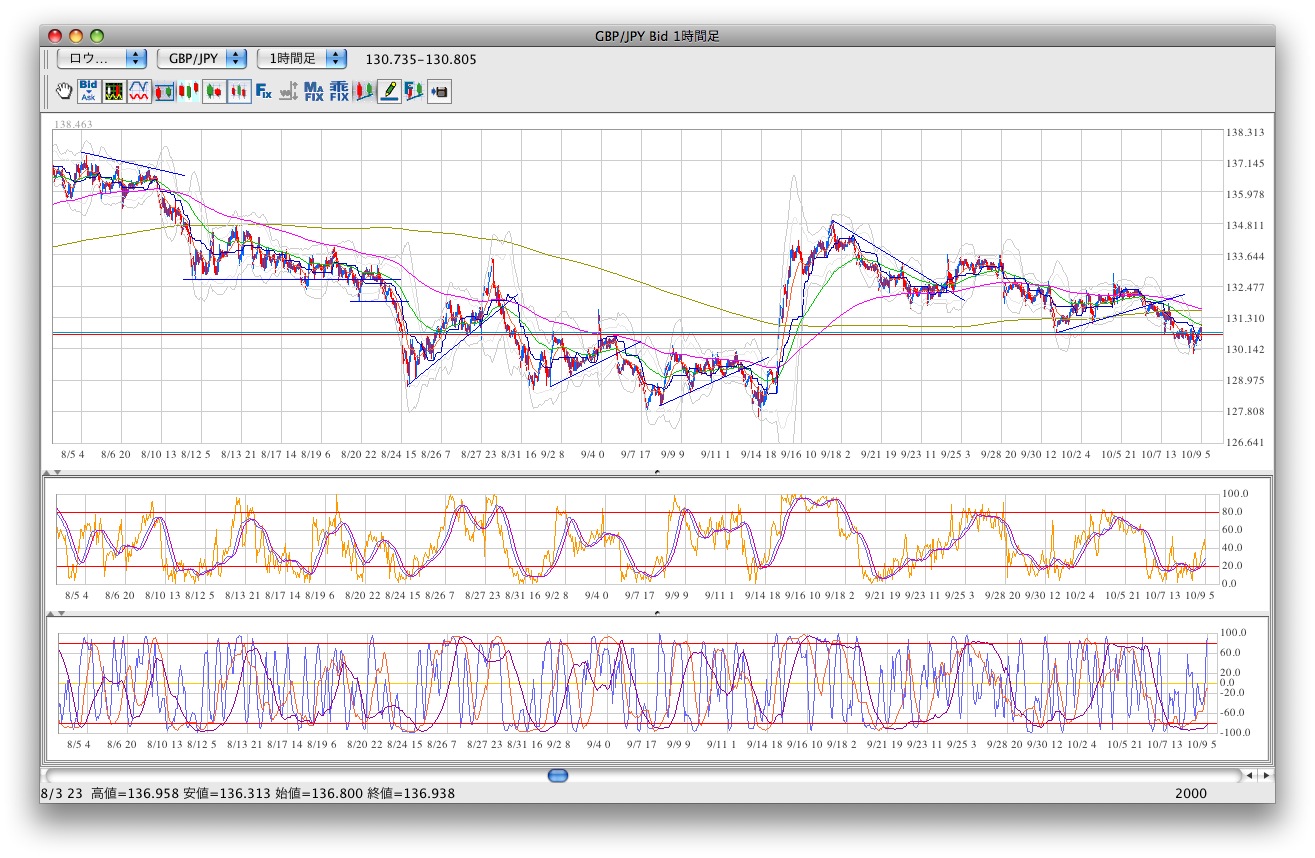The width and height of the screenshot is (1315, 858).
Task: Click the 128.975 price axis label
Action: tap(1247, 381)
